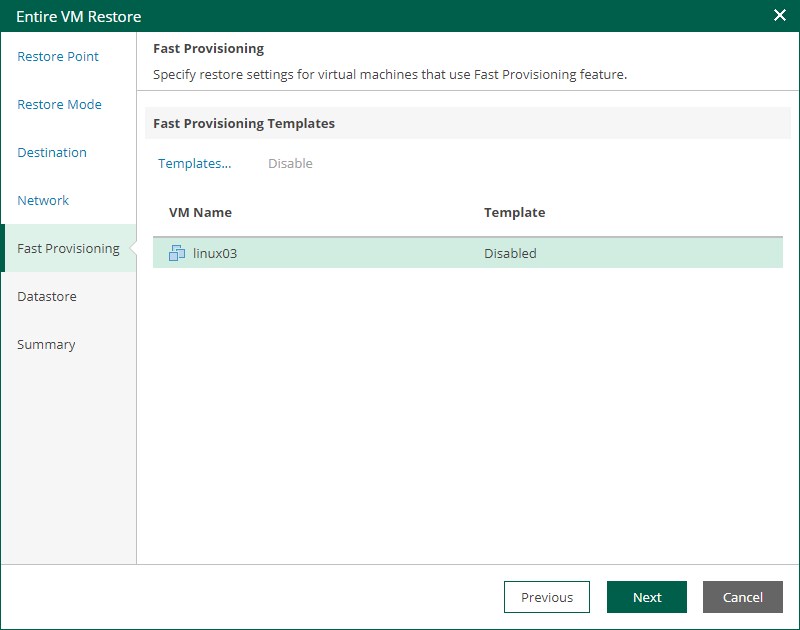
Task: Go back with the Previous button
Action: (x=547, y=597)
